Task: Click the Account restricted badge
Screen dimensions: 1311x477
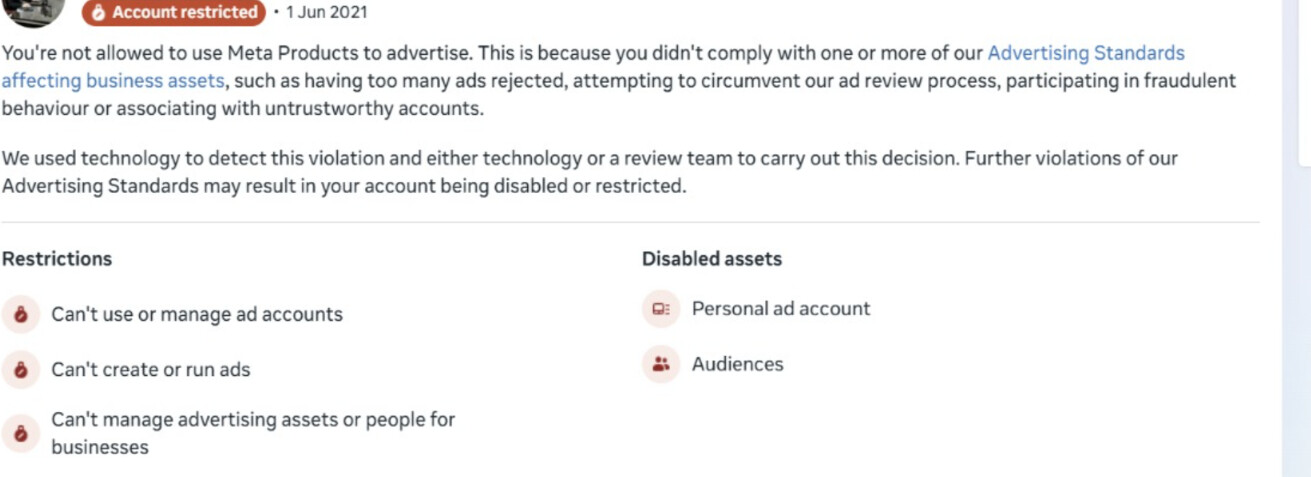Action: (x=174, y=13)
